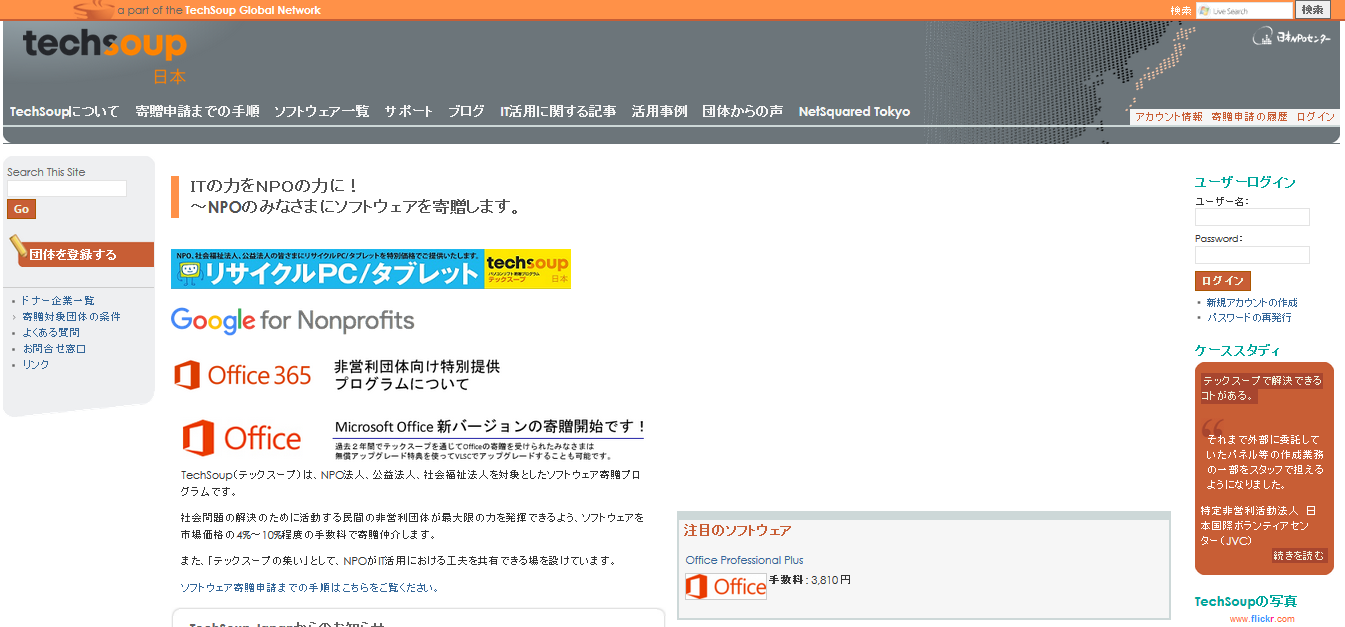Go to ソフトウェア一覧 page
This screenshot has height=627, width=1345.
point(321,112)
